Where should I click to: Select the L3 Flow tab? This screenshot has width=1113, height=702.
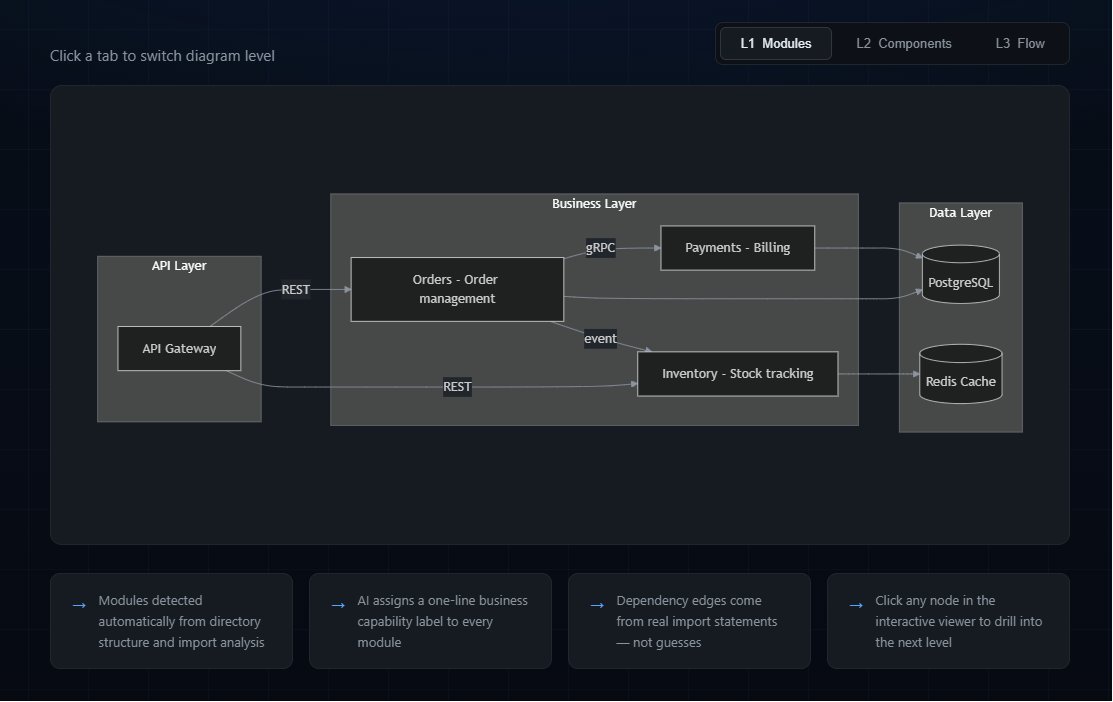(1019, 43)
